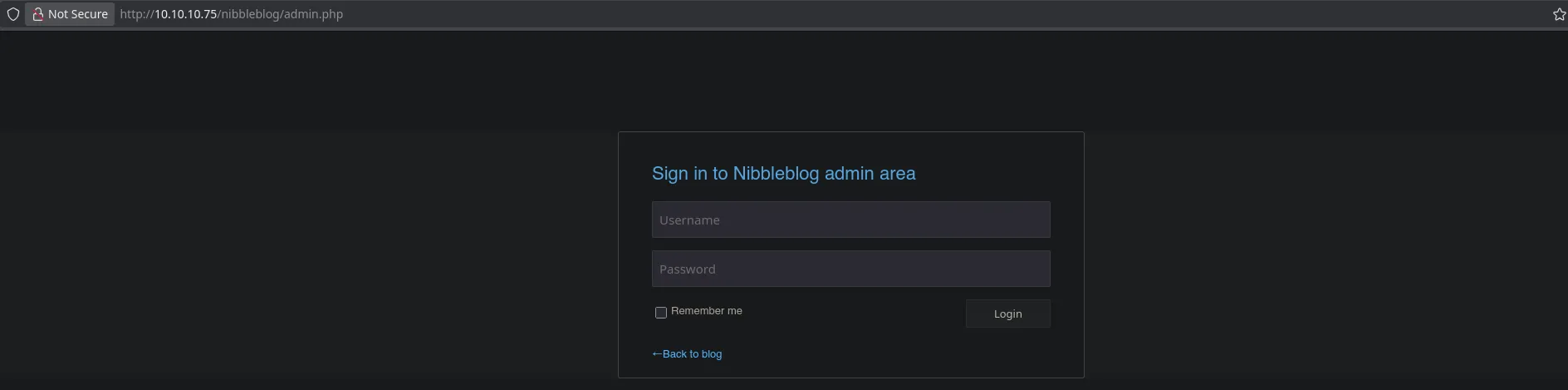The width and height of the screenshot is (1568, 390).
Task: Click the left arrow before Back to blog
Action: point(656,354)
